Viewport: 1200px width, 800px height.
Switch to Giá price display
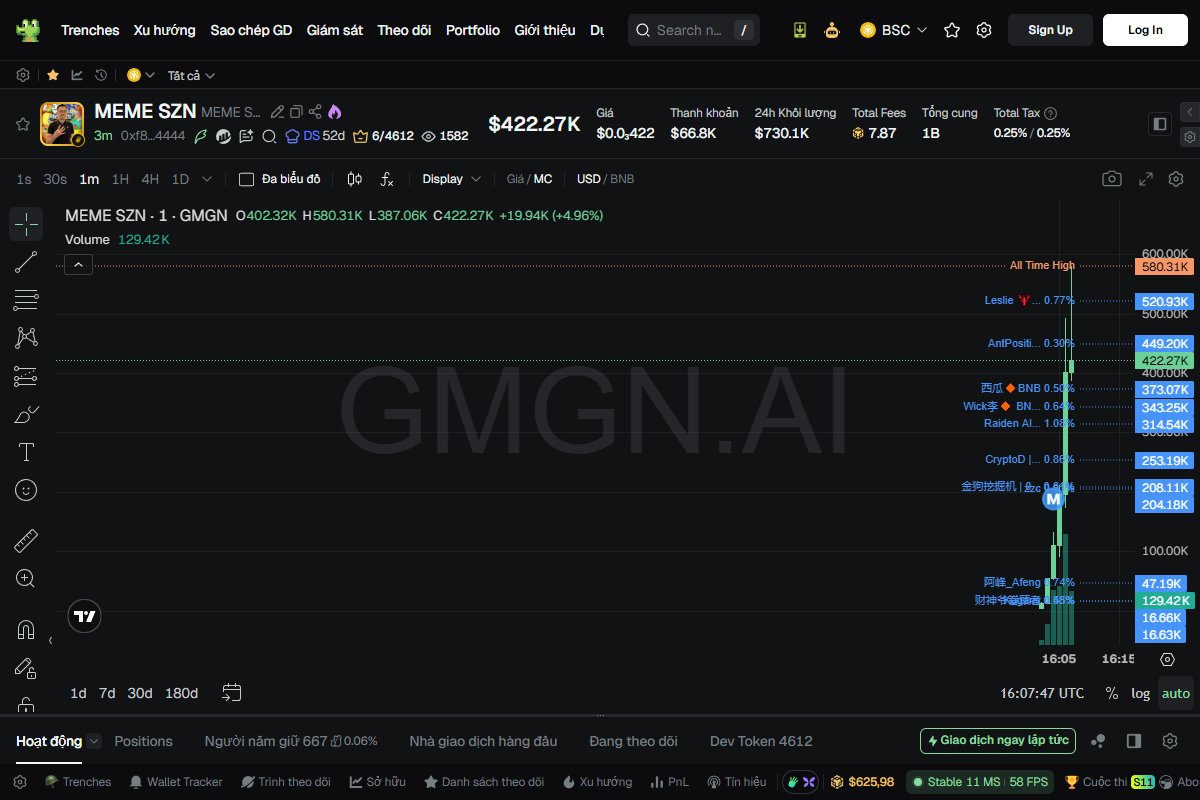coord(515,179)
